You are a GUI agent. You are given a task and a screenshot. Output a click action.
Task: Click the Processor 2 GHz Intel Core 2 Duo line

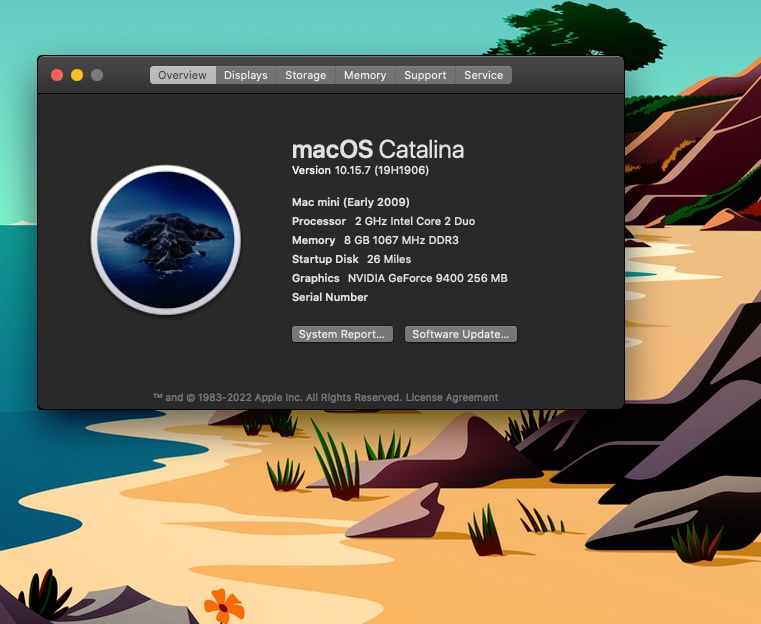point(383,221)
